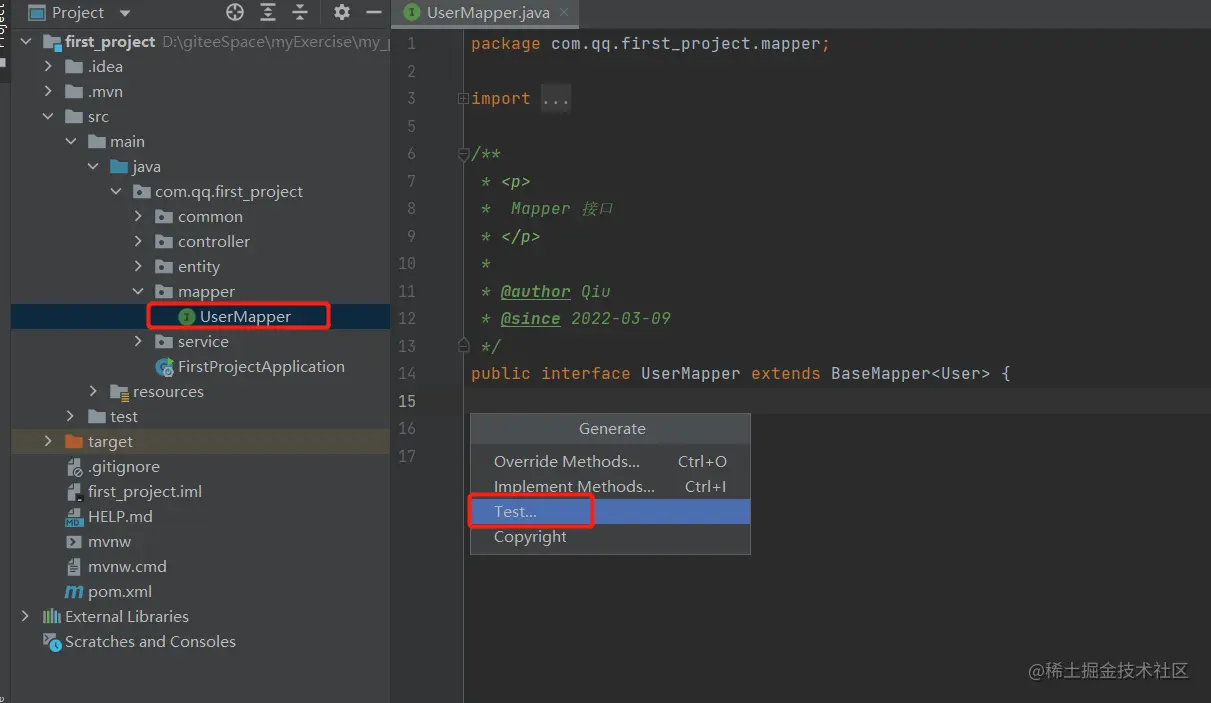Expand the folded import block
Image resolution: width=1211 pixels, height=703 pixels.
[x=463, y=99]
